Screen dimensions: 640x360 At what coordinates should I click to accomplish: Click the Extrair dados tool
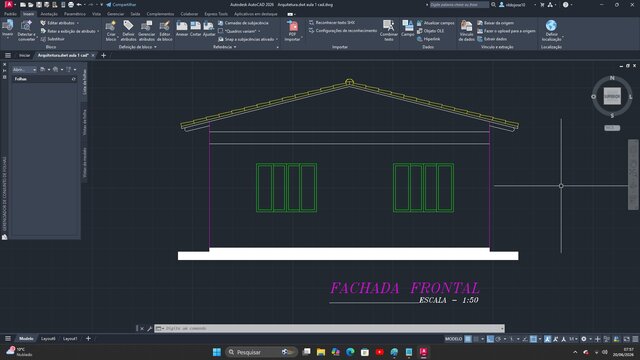[492, 39]
